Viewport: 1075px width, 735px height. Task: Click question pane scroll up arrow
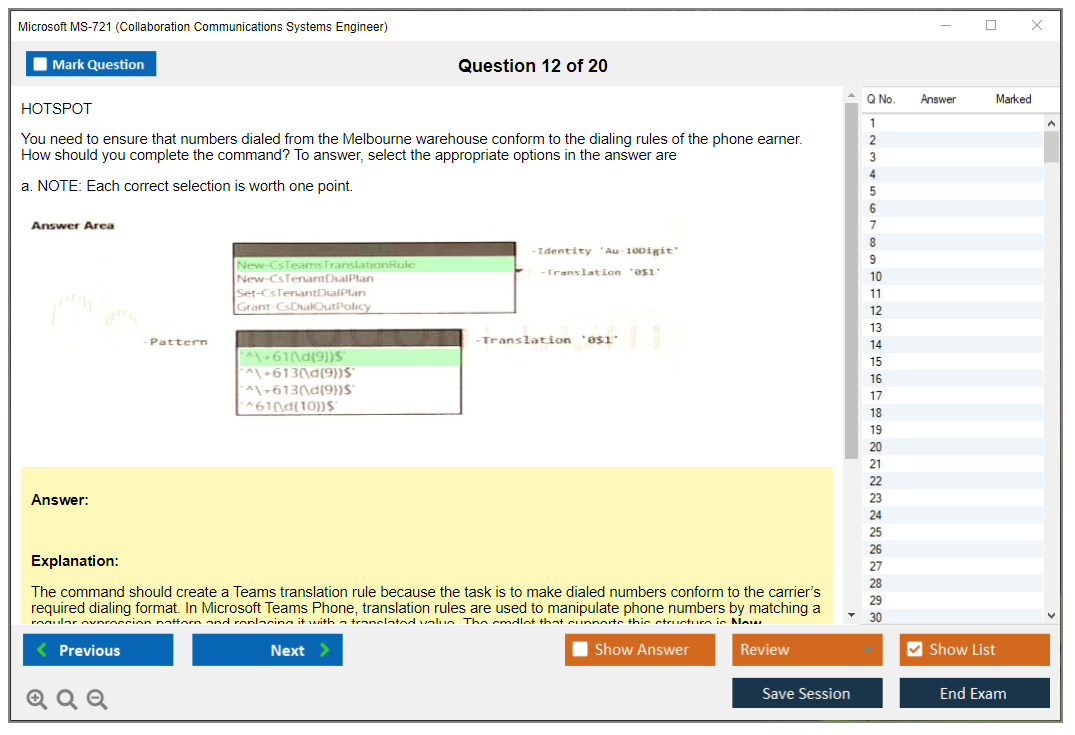pyautogui.click(x=851, y=95)
